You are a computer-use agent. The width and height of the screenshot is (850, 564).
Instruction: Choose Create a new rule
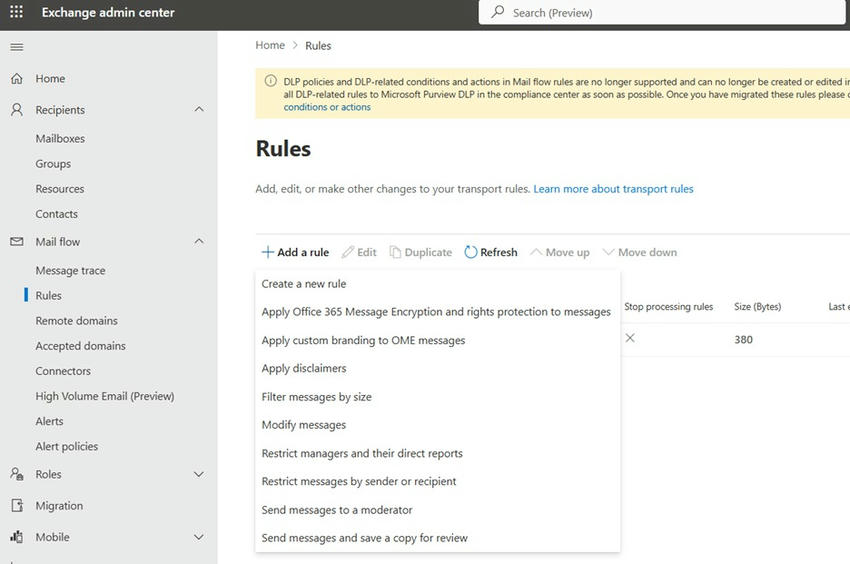coord(304,284)
